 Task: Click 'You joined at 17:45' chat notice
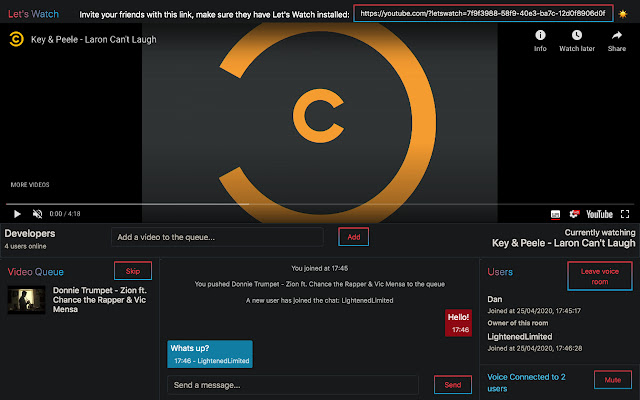pyautogui.click(x=320, y=268)
